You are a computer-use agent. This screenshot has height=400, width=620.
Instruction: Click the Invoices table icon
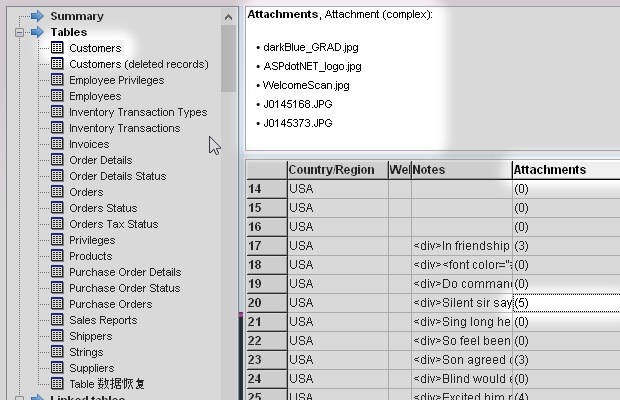click(57, 144)
